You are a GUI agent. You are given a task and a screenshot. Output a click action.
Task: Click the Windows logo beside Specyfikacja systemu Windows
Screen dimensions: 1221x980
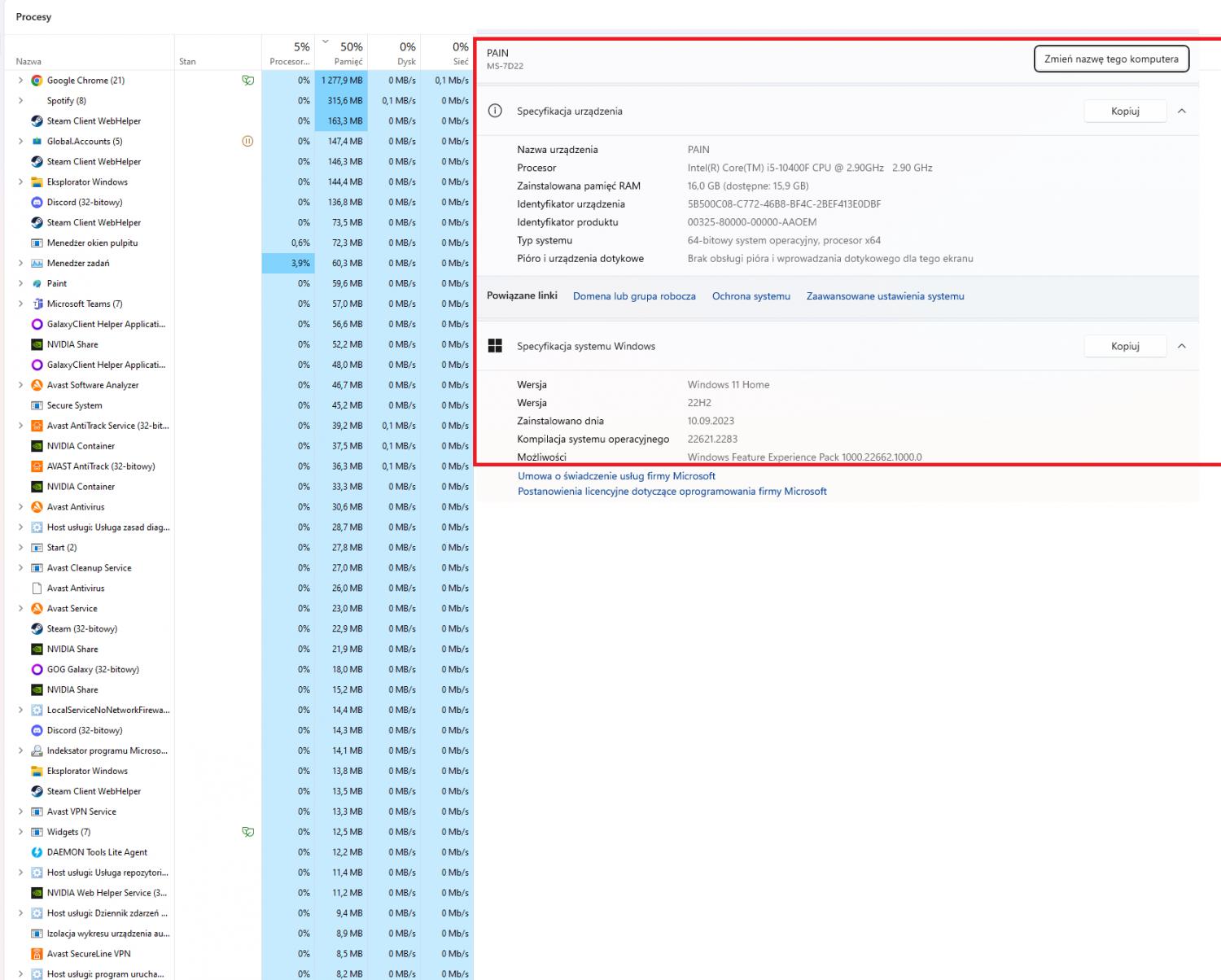coord(495,346)
